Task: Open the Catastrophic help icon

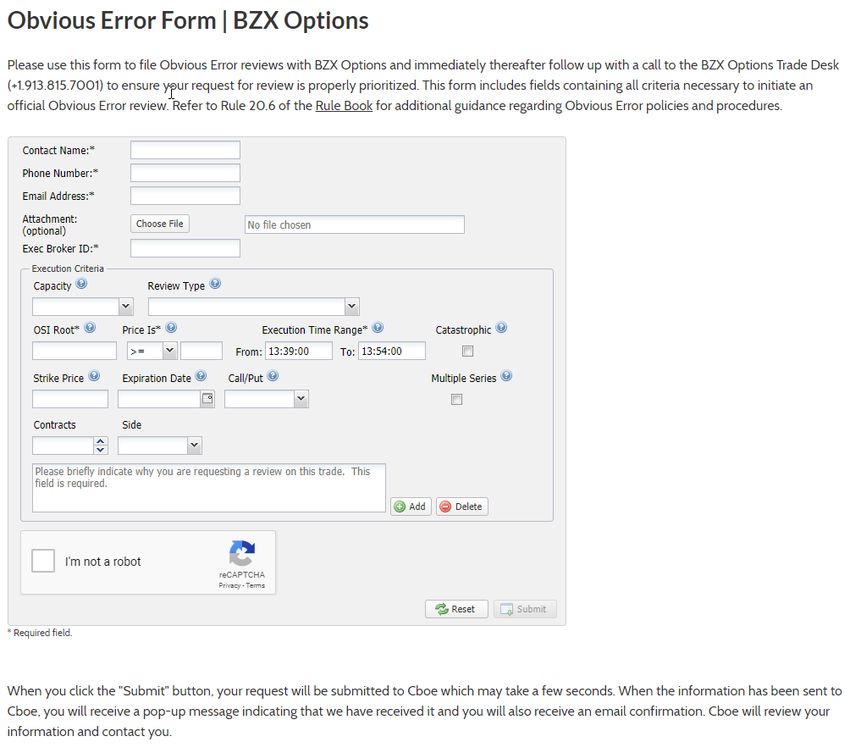Action: pos(501,327)
